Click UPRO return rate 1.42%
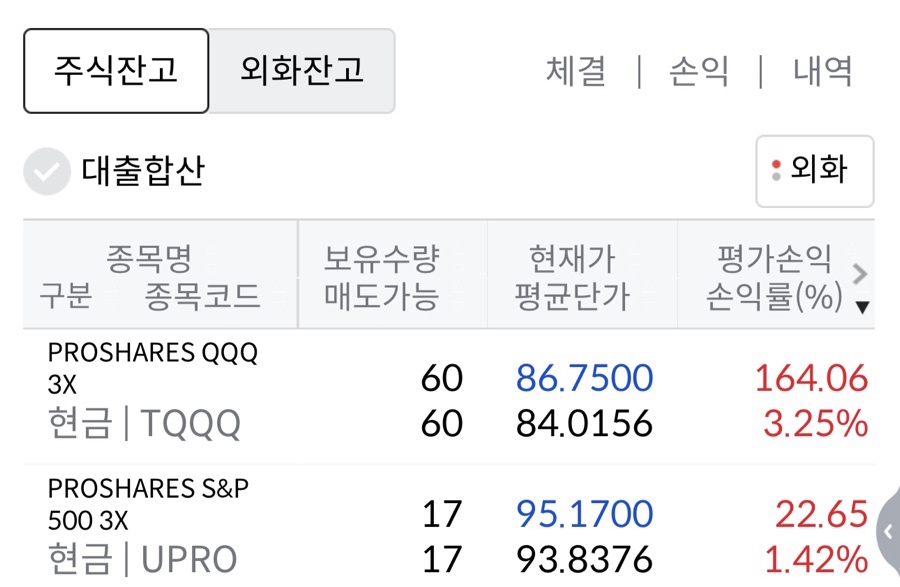Image resolution: width=900 pixels, height=587 pixels. [x=816, y=559]
